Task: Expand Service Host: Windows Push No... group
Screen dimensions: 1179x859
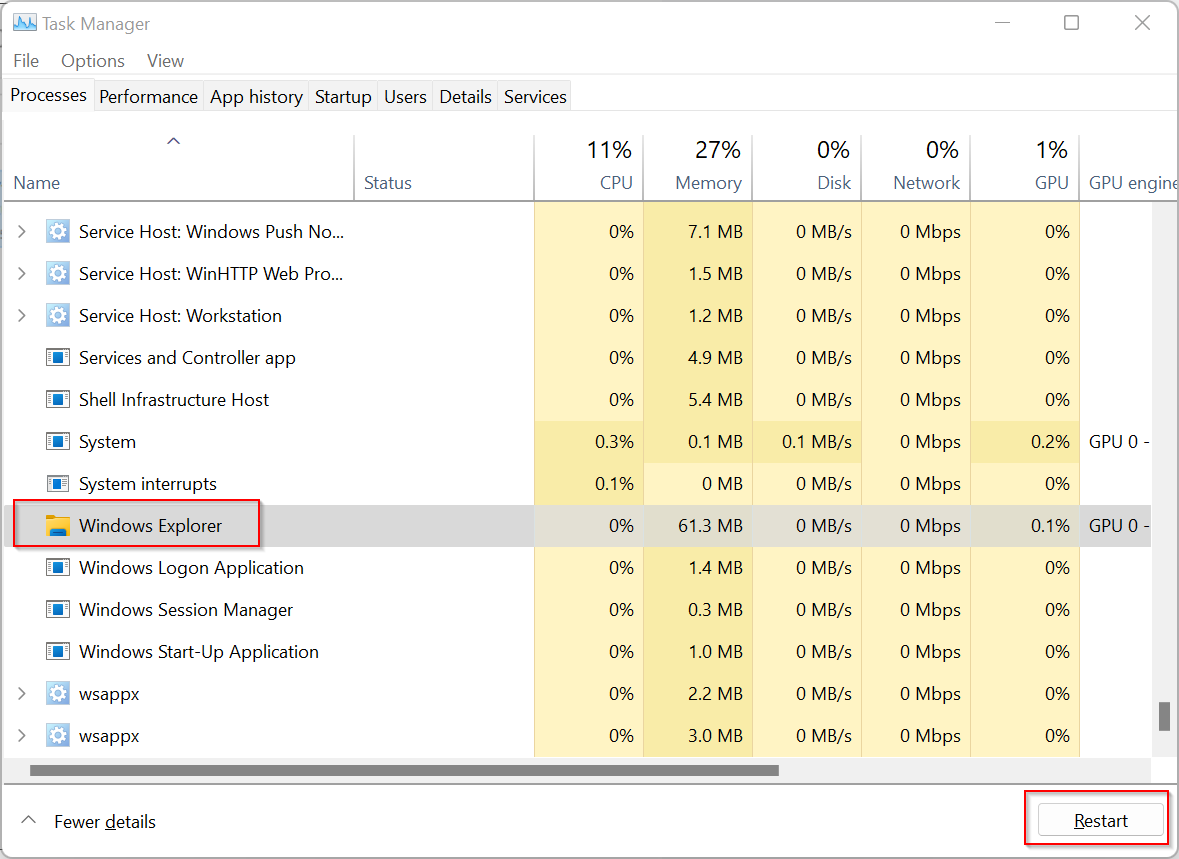Action: tap(22, 232)
